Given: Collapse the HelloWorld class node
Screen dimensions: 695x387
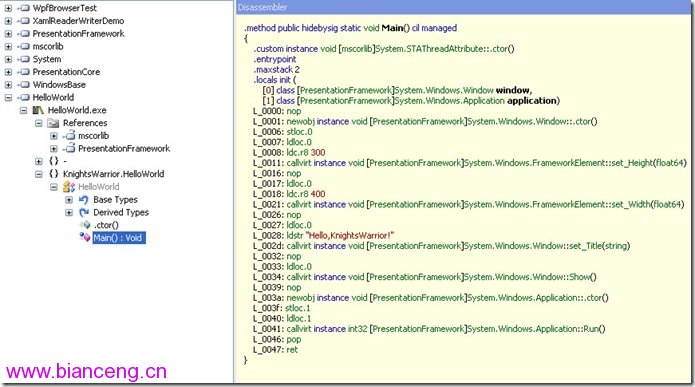Looking at the screenshot, I should pos(54,187).
